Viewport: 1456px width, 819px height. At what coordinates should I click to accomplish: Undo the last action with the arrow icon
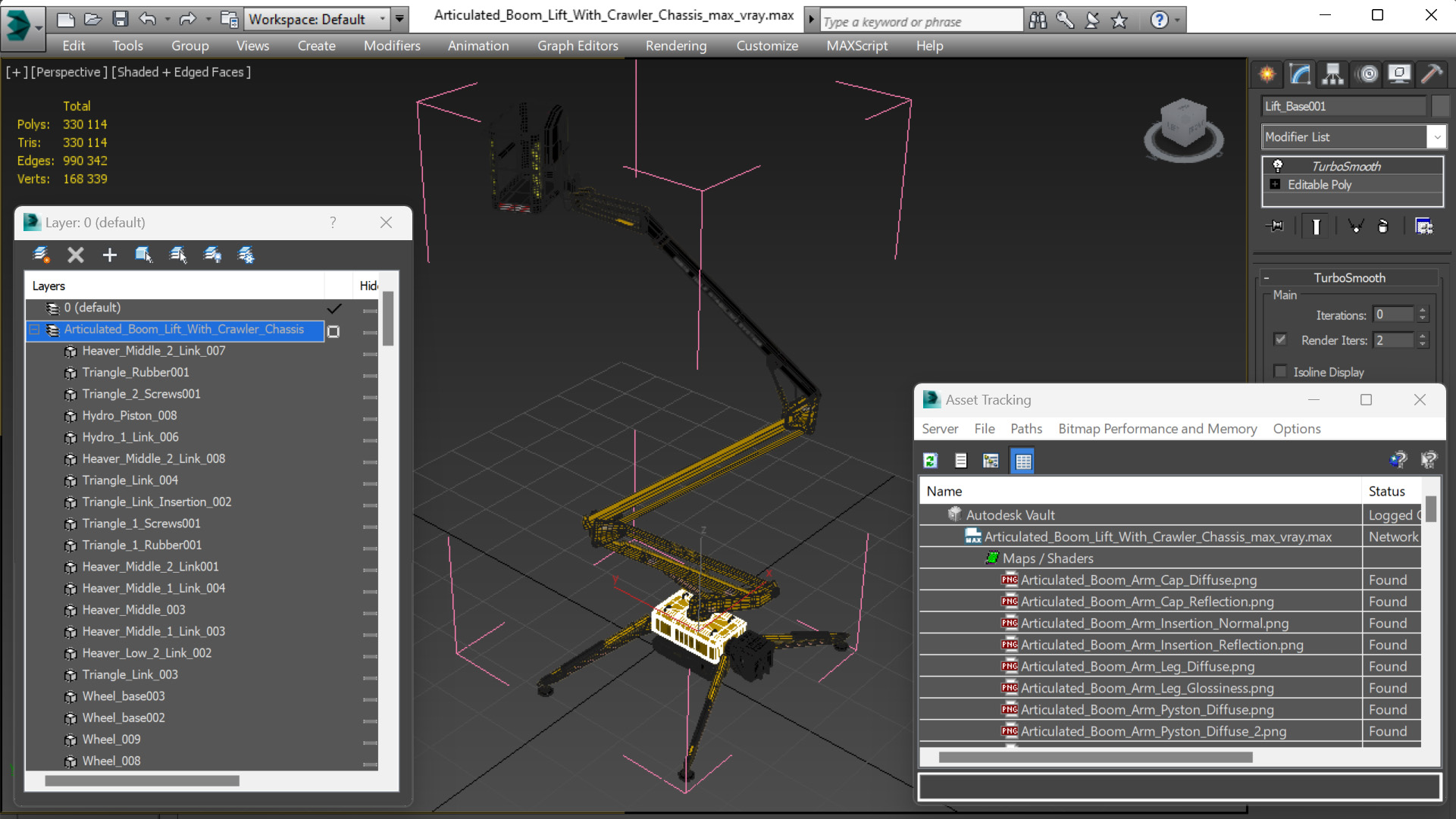(x=147, y=19)
